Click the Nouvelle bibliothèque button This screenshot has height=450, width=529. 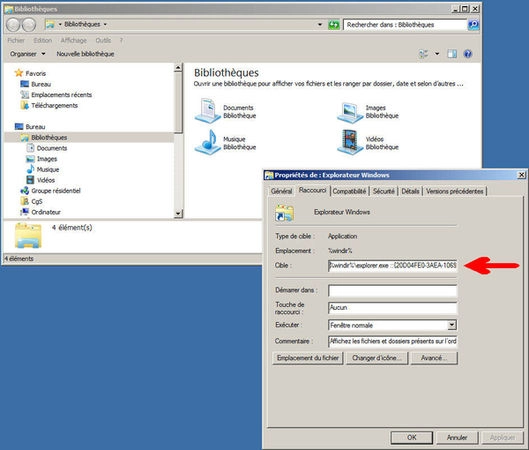[85, 54]
